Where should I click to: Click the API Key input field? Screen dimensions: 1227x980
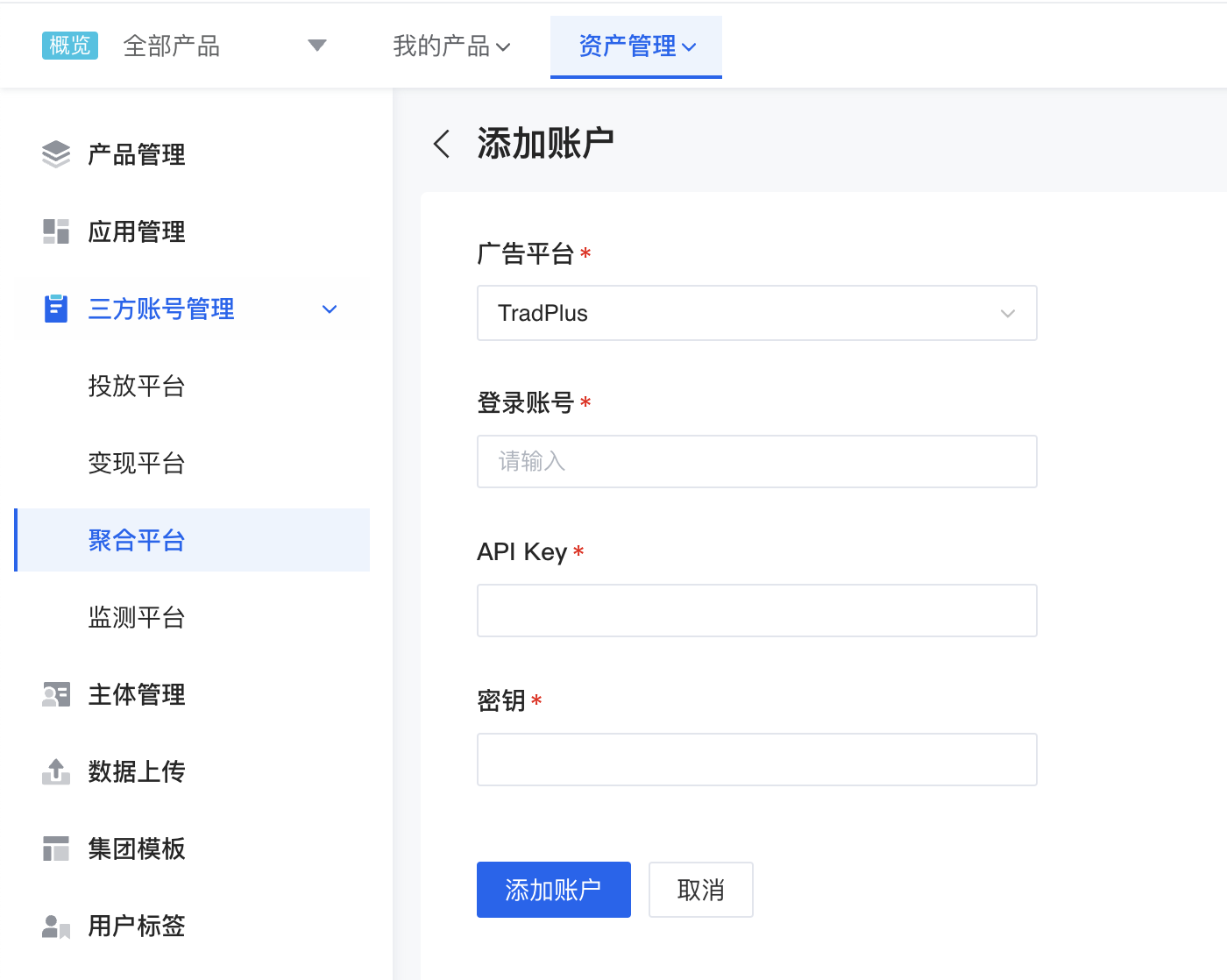(756, 610)
